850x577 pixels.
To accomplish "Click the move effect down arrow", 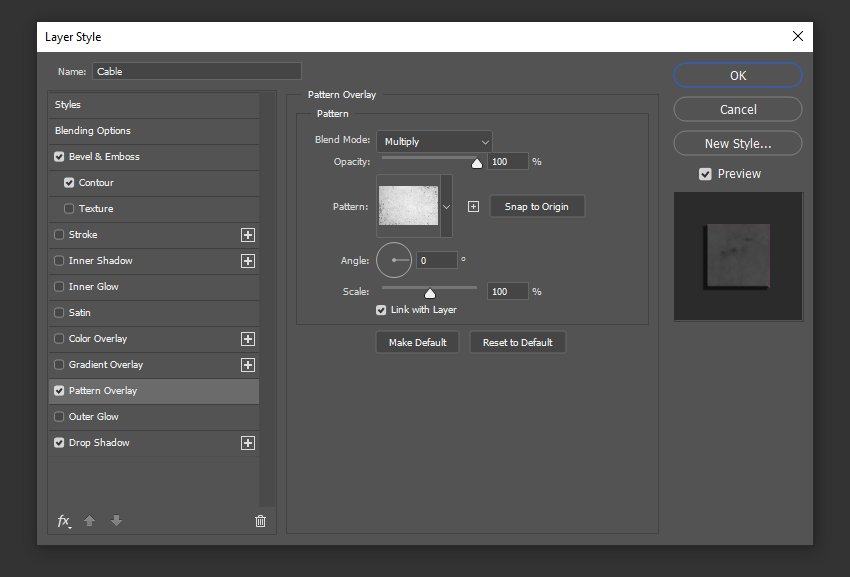I will point(116,521).
